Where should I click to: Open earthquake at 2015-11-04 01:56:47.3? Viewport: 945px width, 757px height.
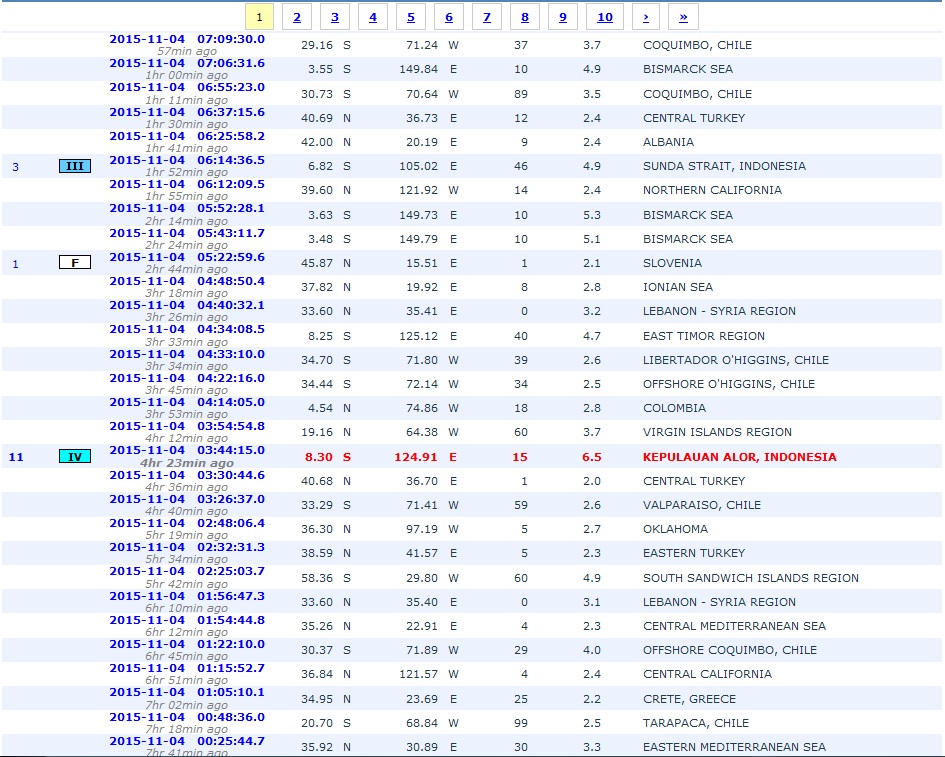pos(187,597)
